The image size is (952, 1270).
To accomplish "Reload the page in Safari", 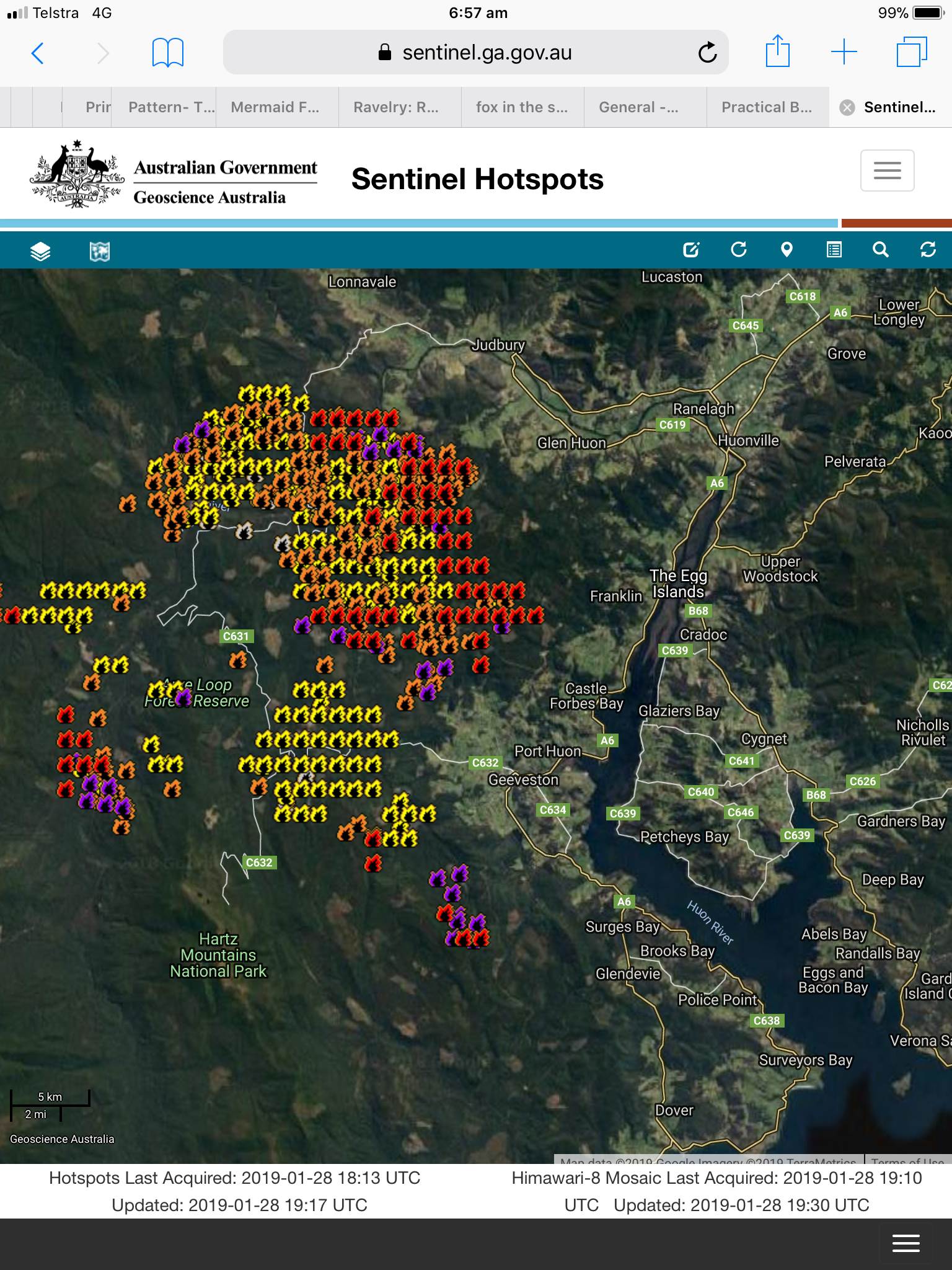I will pyautogui.click(x=707, y=53).
